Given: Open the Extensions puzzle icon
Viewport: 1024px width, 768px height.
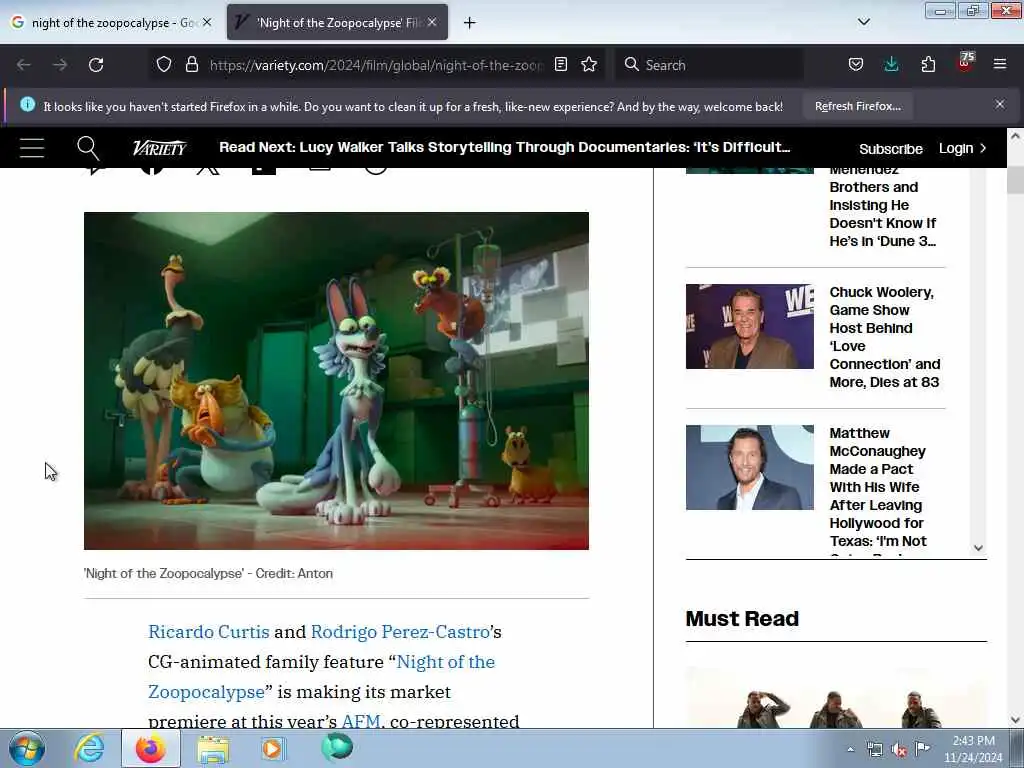Looking at the screenshot, I should click(x=928, y=65).
